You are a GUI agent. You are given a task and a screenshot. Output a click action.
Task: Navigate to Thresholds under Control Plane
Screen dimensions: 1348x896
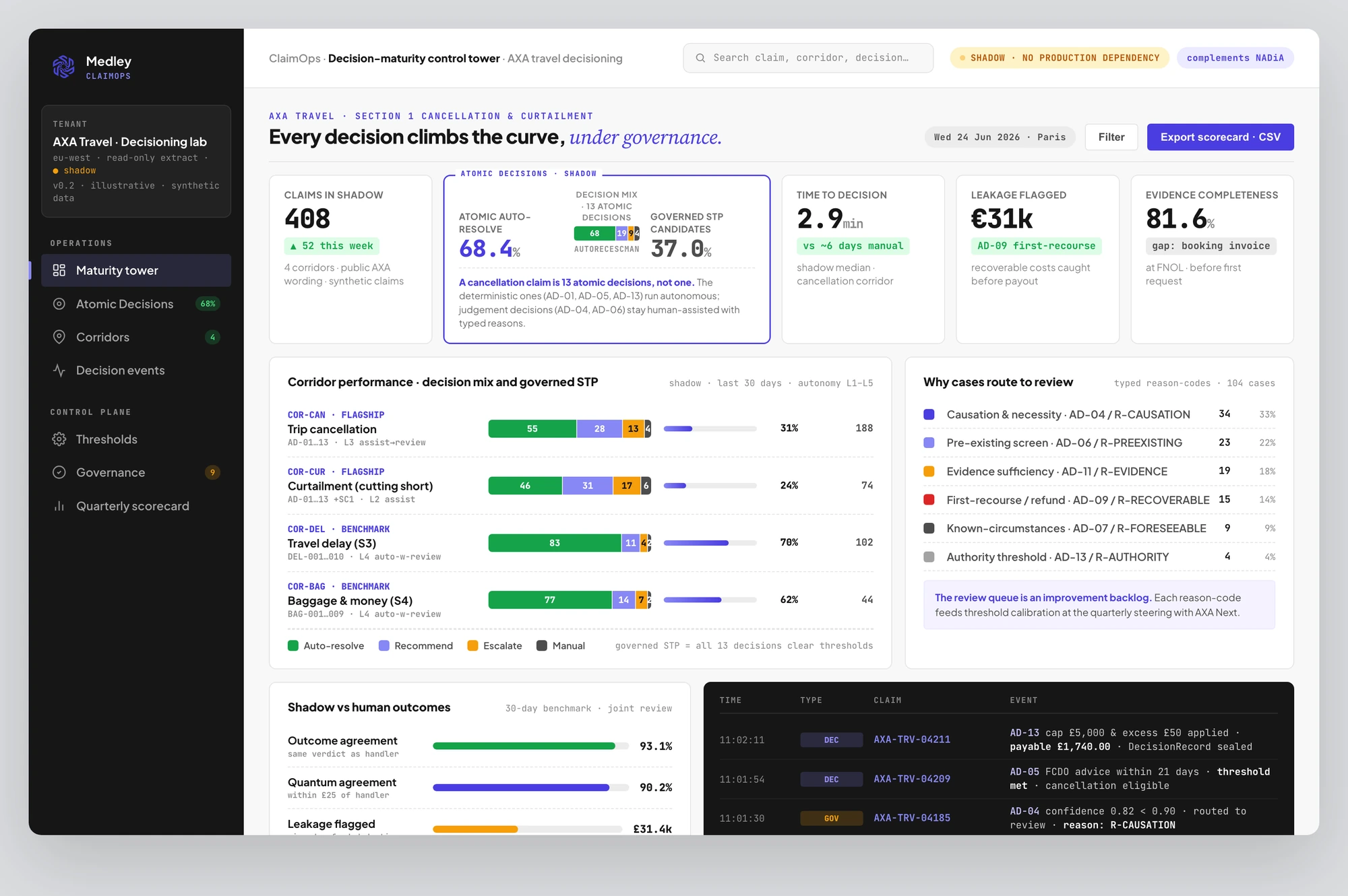click(x=136, y=439)
